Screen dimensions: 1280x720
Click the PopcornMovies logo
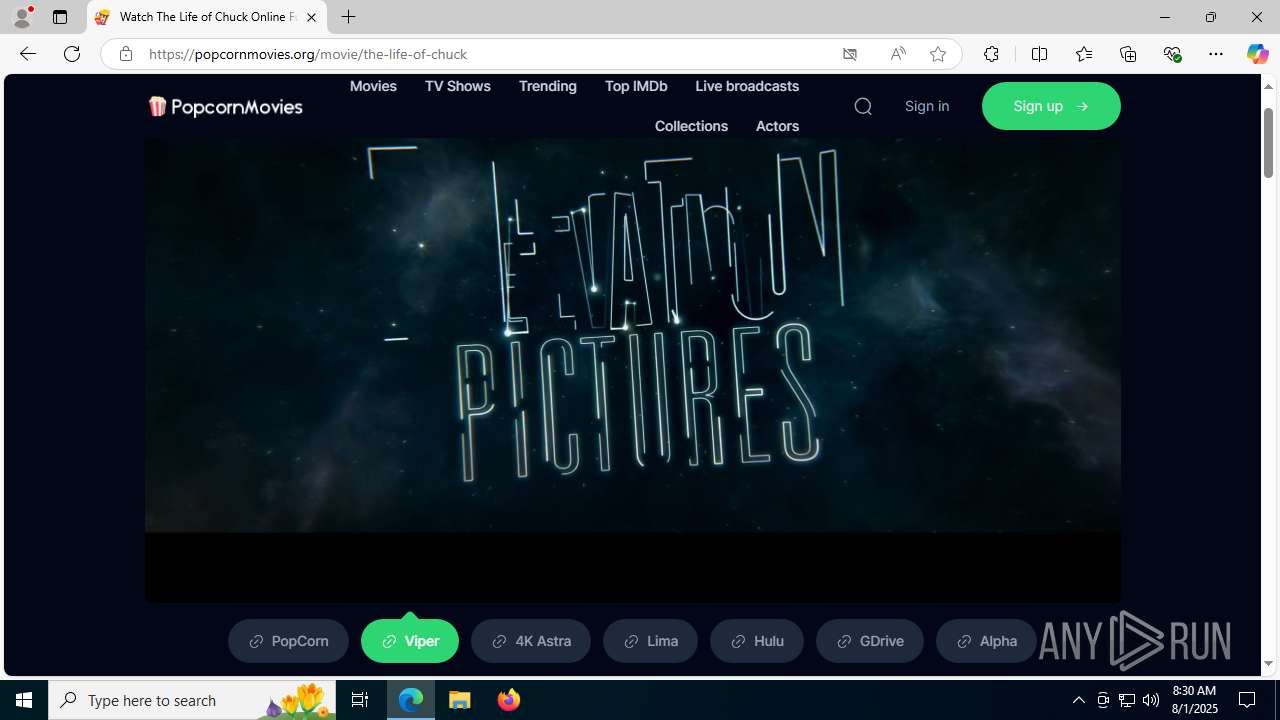[x=225, y=106]
